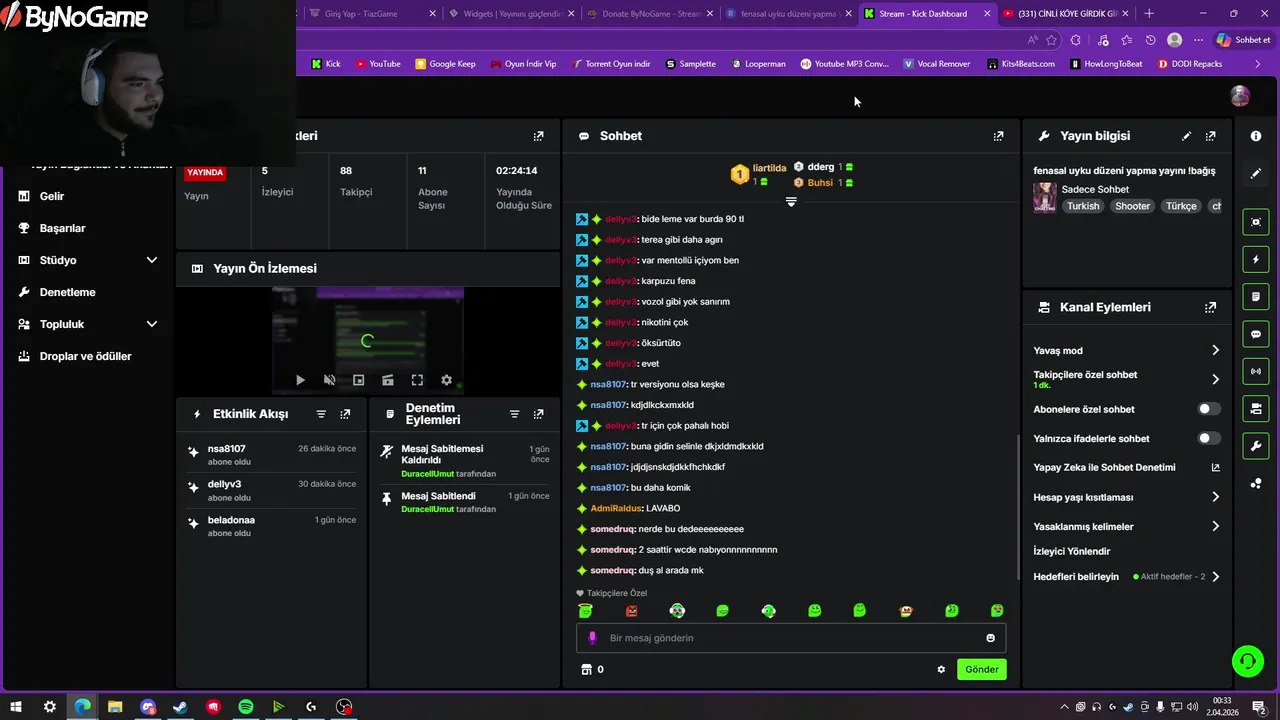
Task: Mute the stream preview audio
Action: tap(330, 380)
